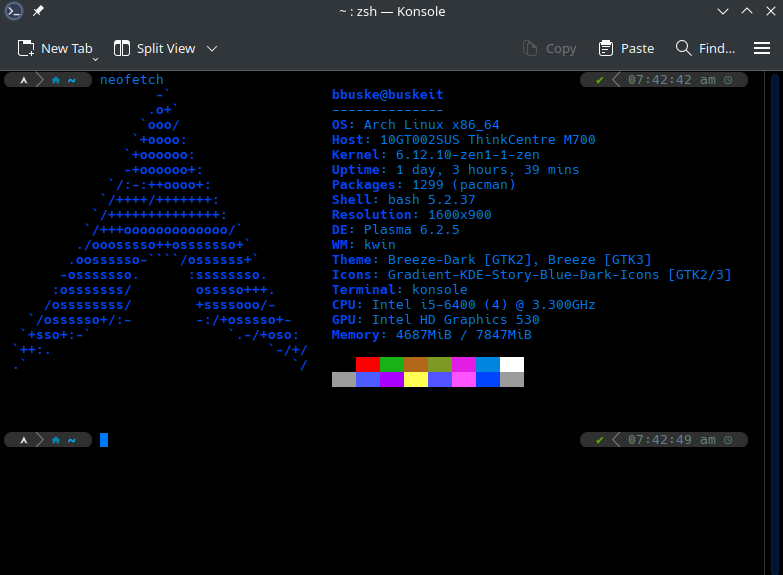Select the red color block in neofetch palette
The width and height of the screenshot is (783, 575).
coord(367,364)
